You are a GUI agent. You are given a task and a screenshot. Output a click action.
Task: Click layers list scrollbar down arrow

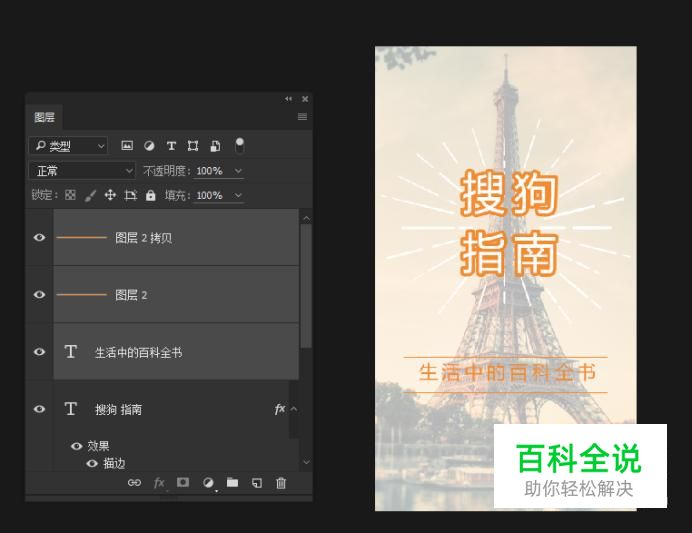pos(306,462)
